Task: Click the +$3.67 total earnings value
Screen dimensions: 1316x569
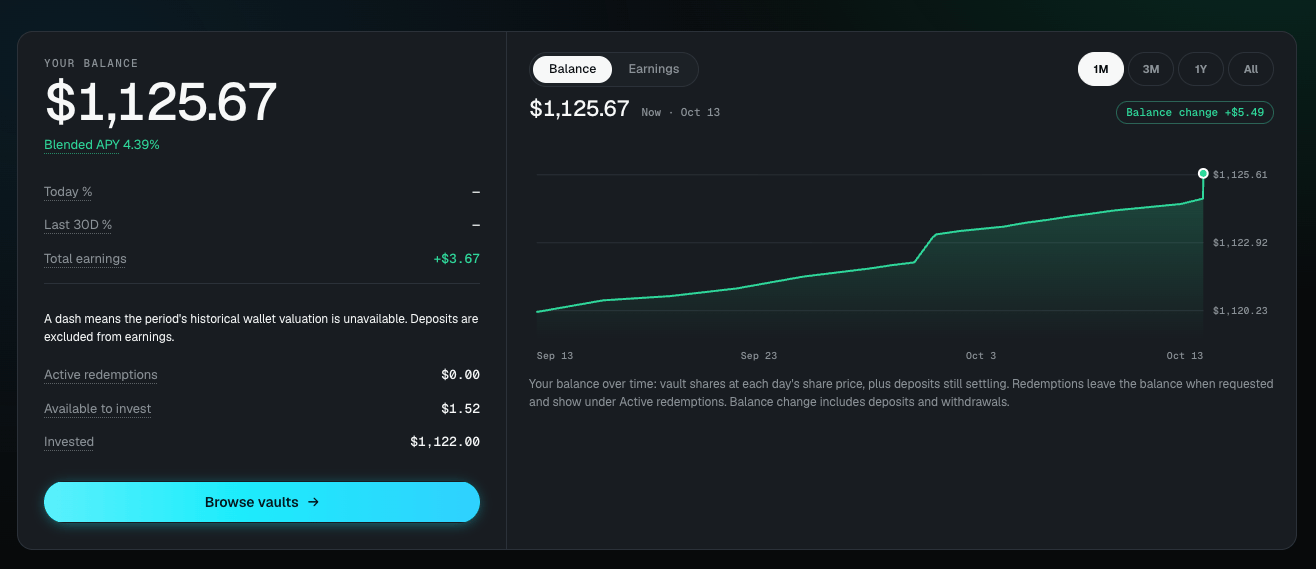Action: 456,259
